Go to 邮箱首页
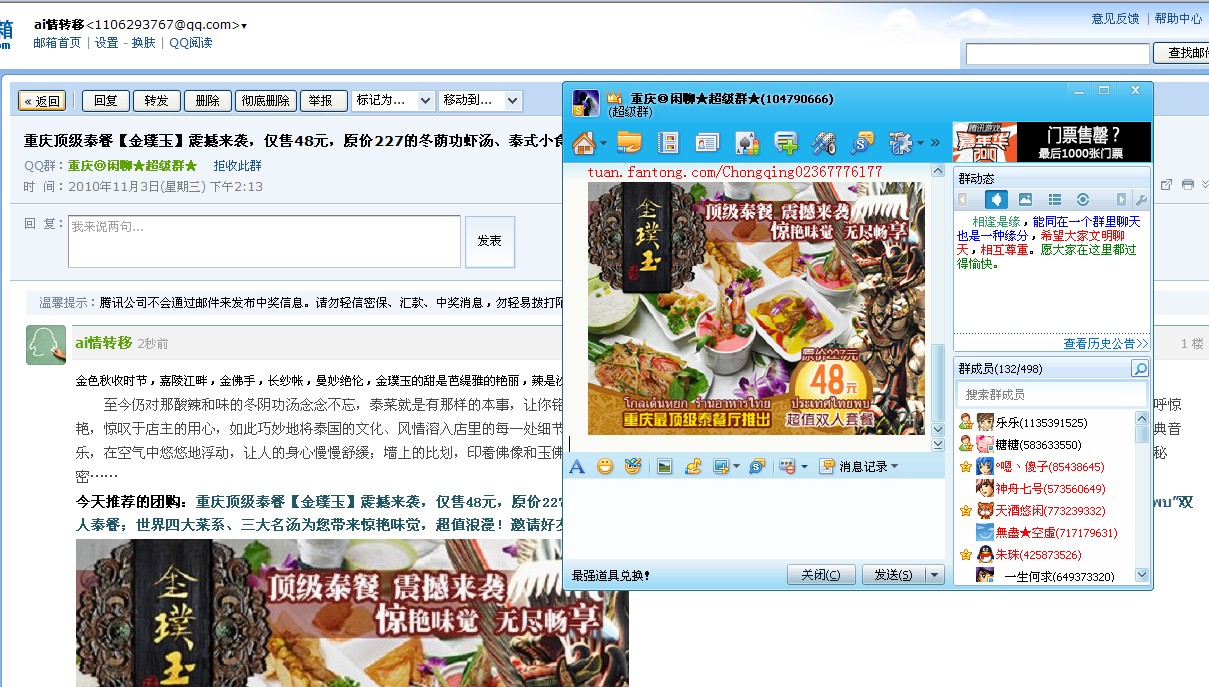 click(x=57, y=43)
